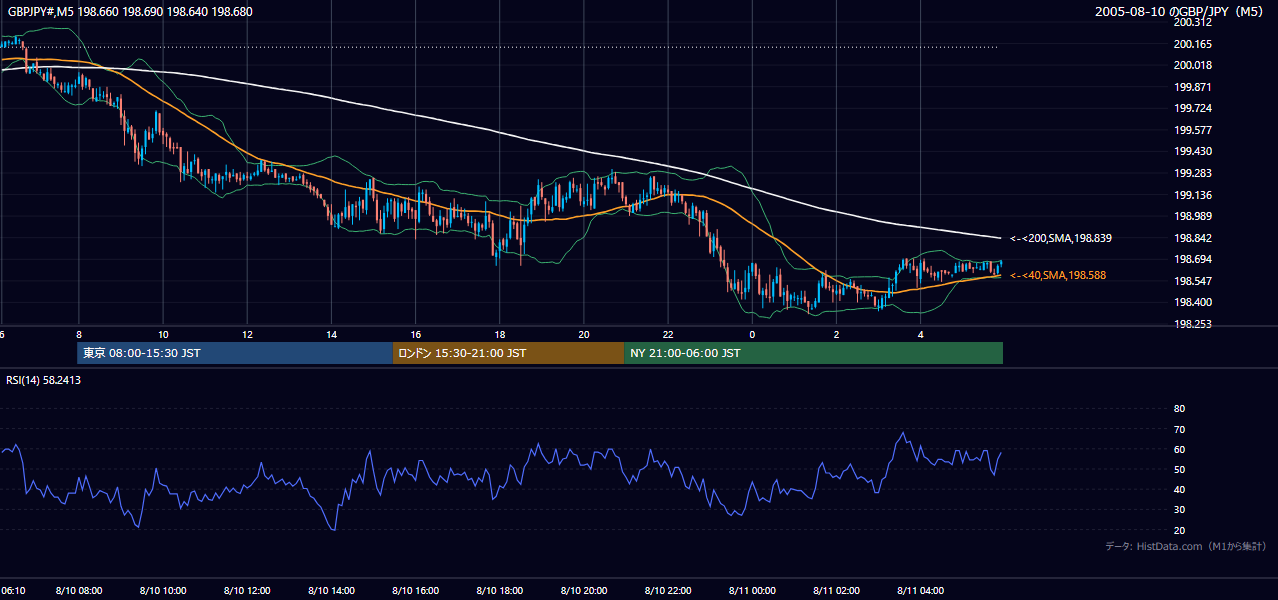Image resolution: width=1278 pixels, height=600 pixels.
Task: Click the 8/10 16:00 time axis label
Action: (x=416, y=591)
